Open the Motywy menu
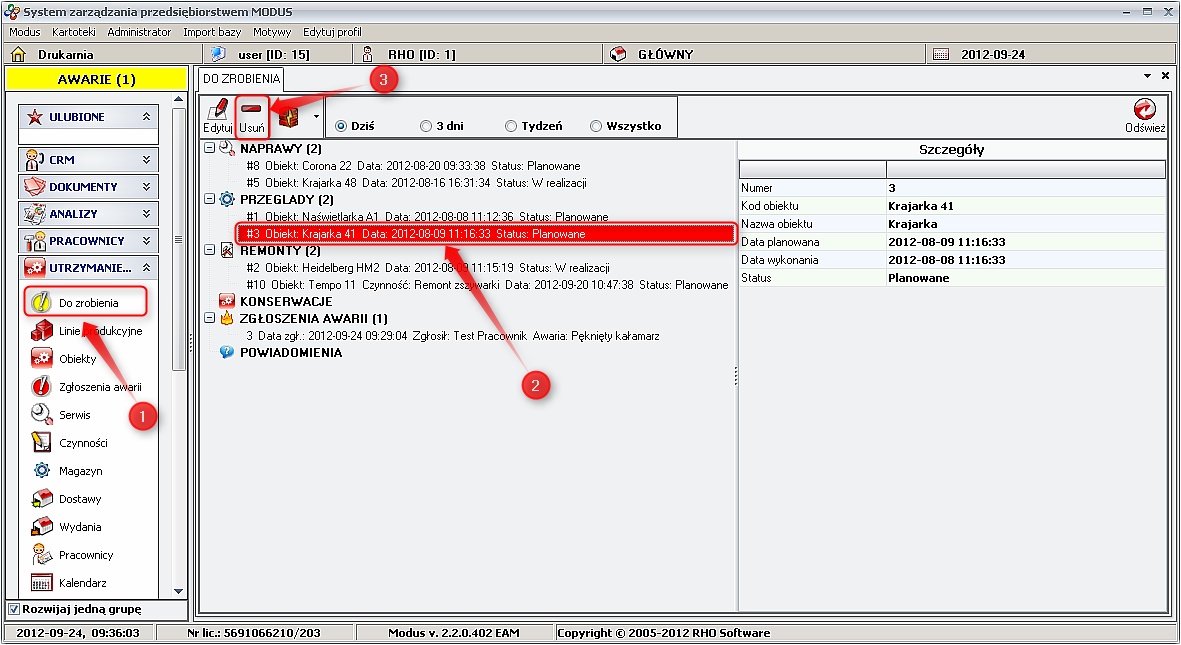The width and height of the screenshot is (1181, 645). (272, 32)
